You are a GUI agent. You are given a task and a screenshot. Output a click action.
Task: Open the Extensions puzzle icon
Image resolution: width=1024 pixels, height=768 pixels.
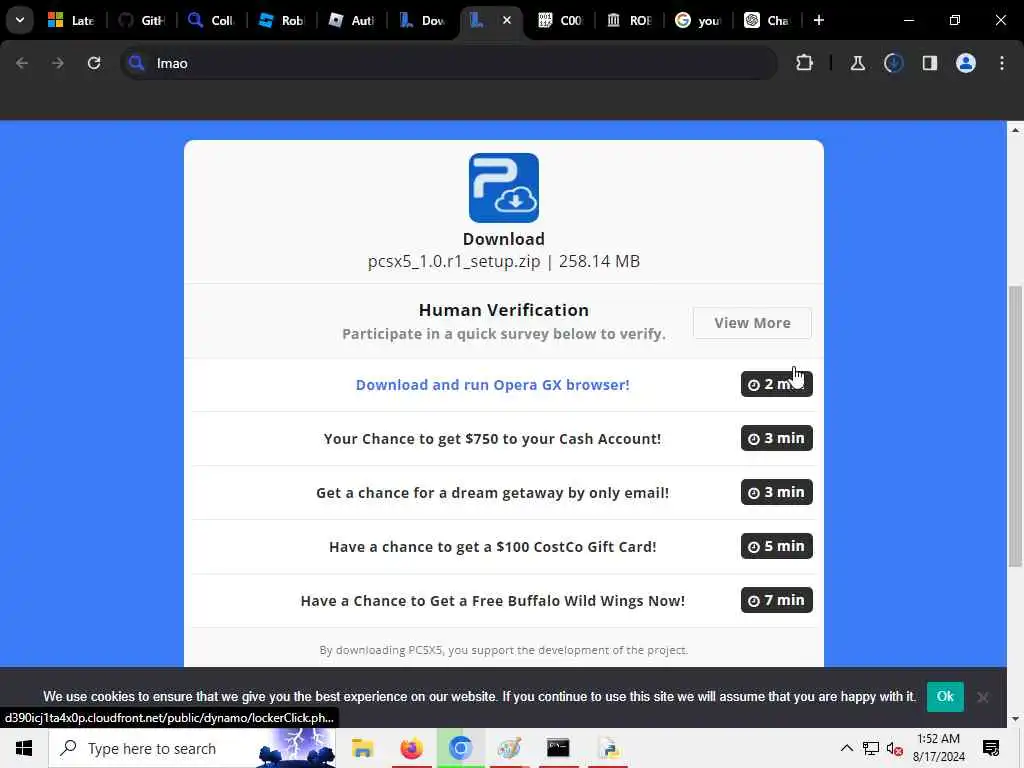click(x=805, y=63)
